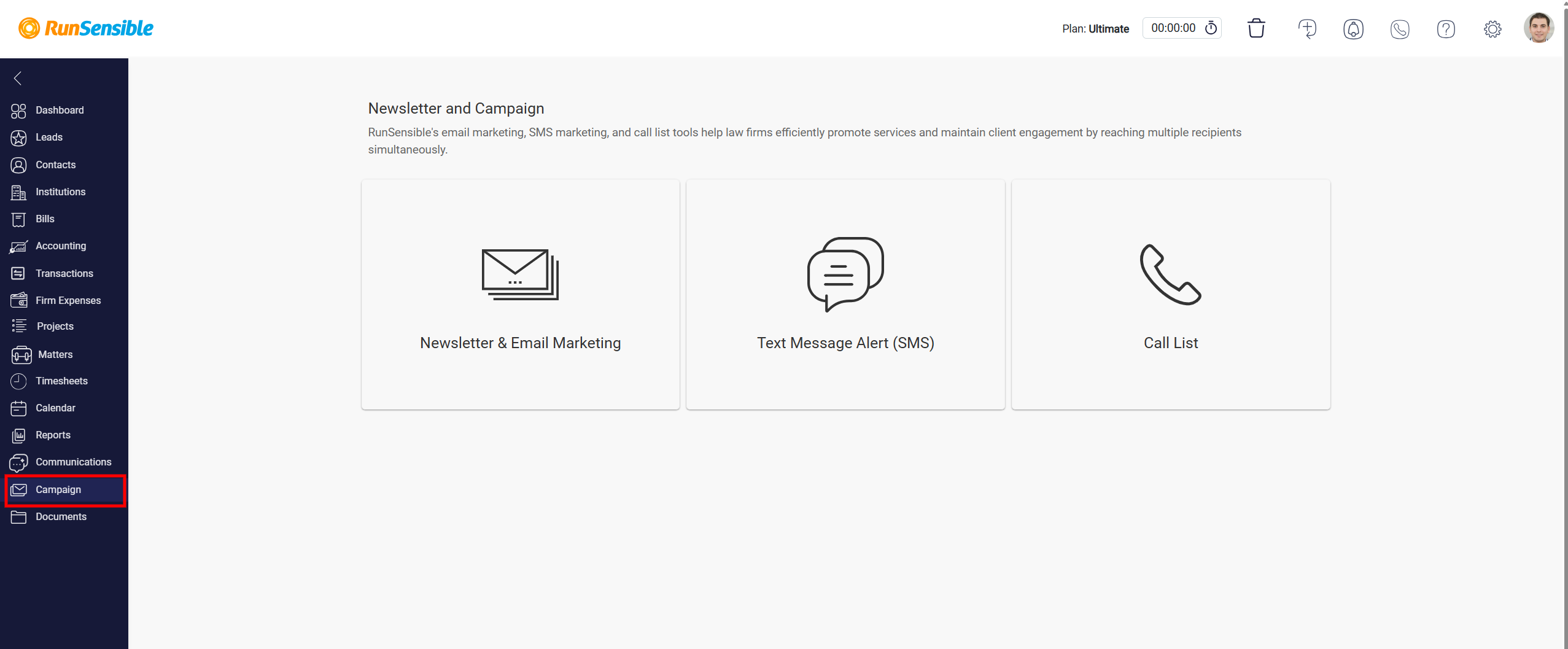Viewport: 1568px width, 649px height.
Task: Open the Accounting chart icon
Action: 18,246
